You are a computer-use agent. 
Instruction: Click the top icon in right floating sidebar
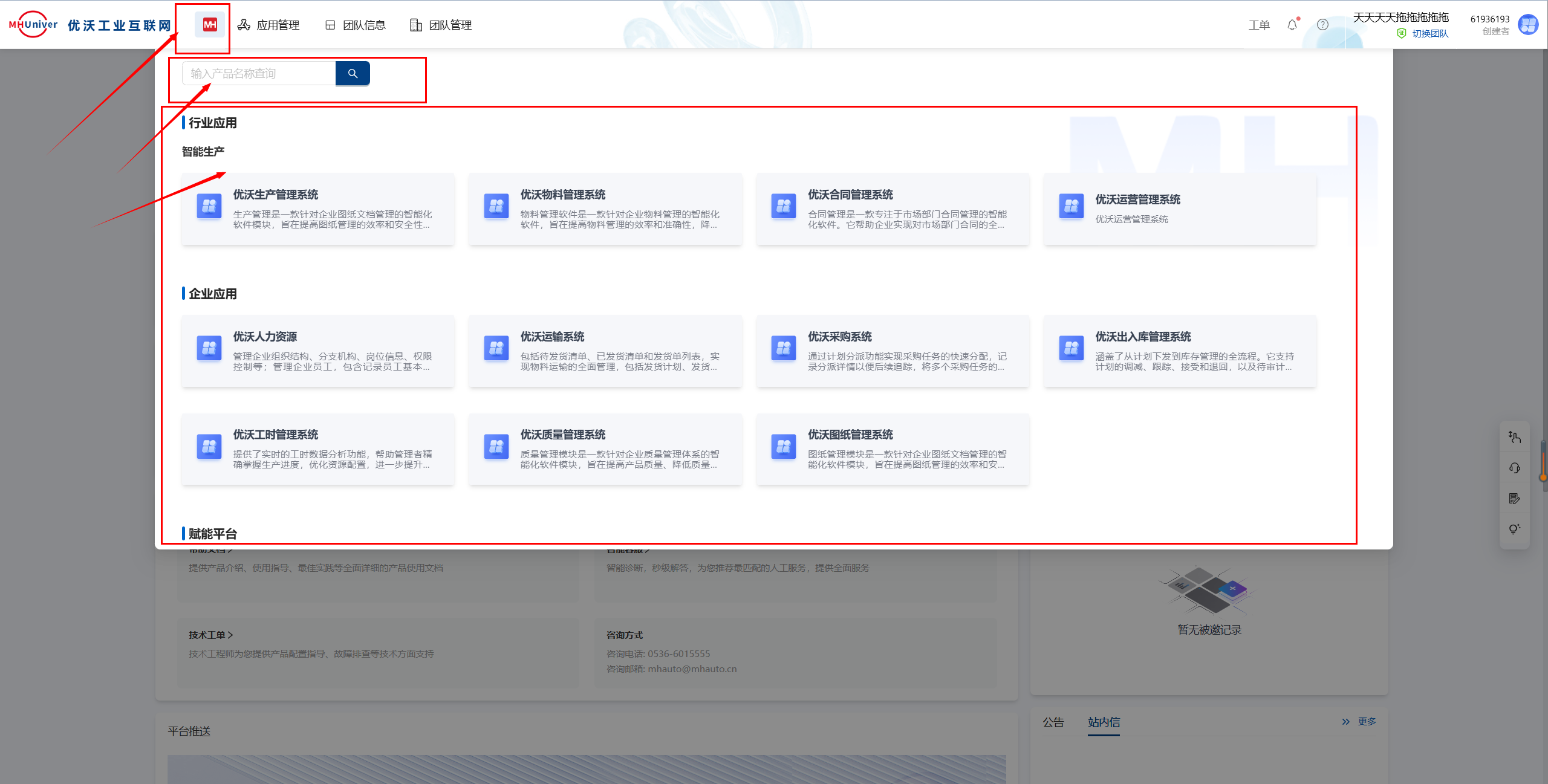click(1514, 437)
